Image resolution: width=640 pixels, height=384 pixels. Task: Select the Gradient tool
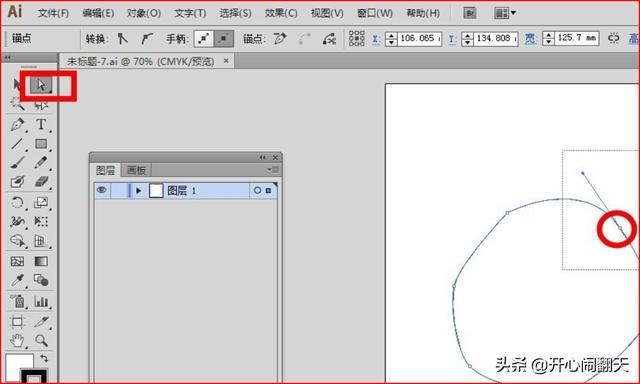pyautogui.click(x=41, y=261)
